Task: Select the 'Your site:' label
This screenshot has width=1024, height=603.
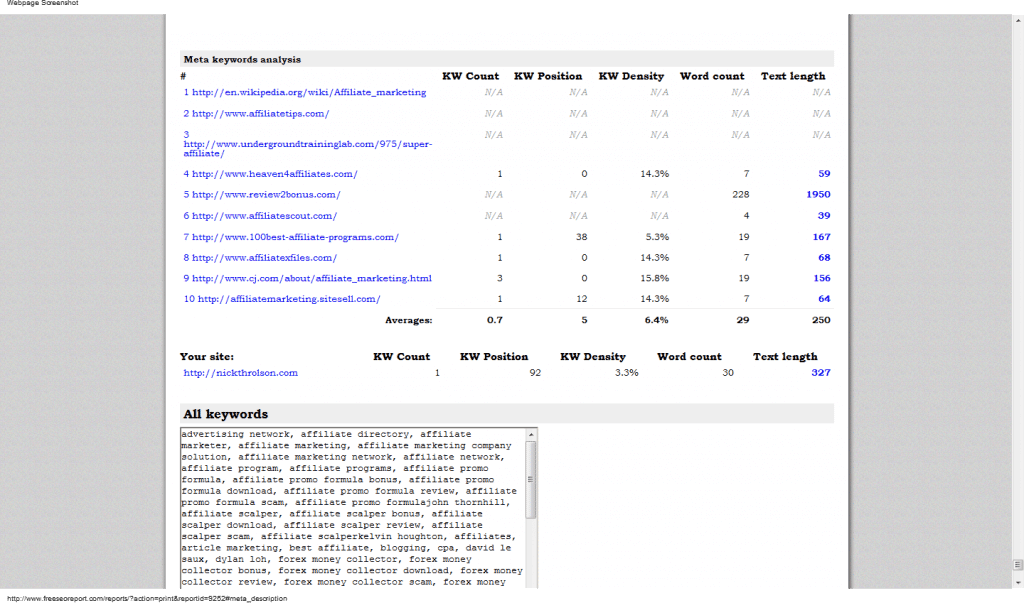Action: pyautogui.click(x=207, y=357)
